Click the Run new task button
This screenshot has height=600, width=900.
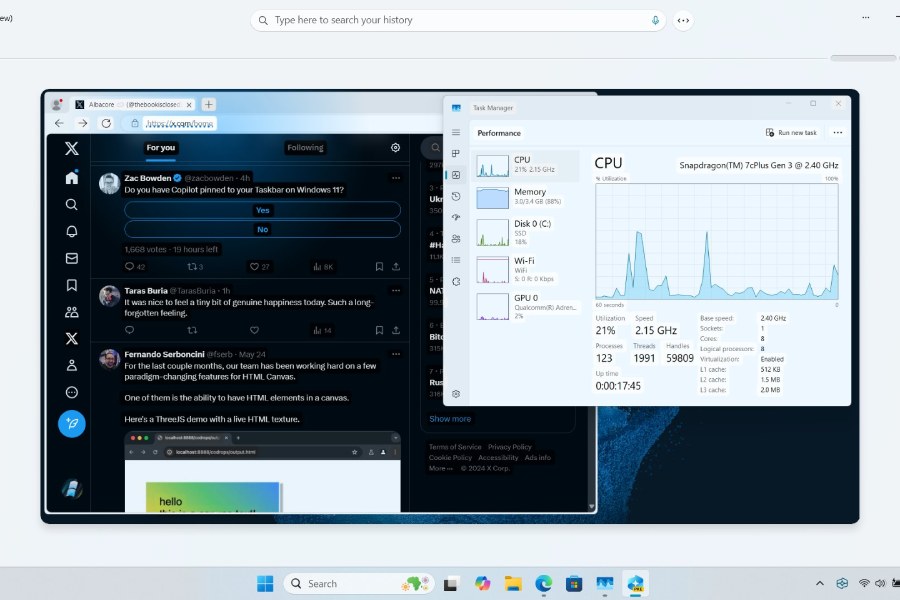[792, 132]
